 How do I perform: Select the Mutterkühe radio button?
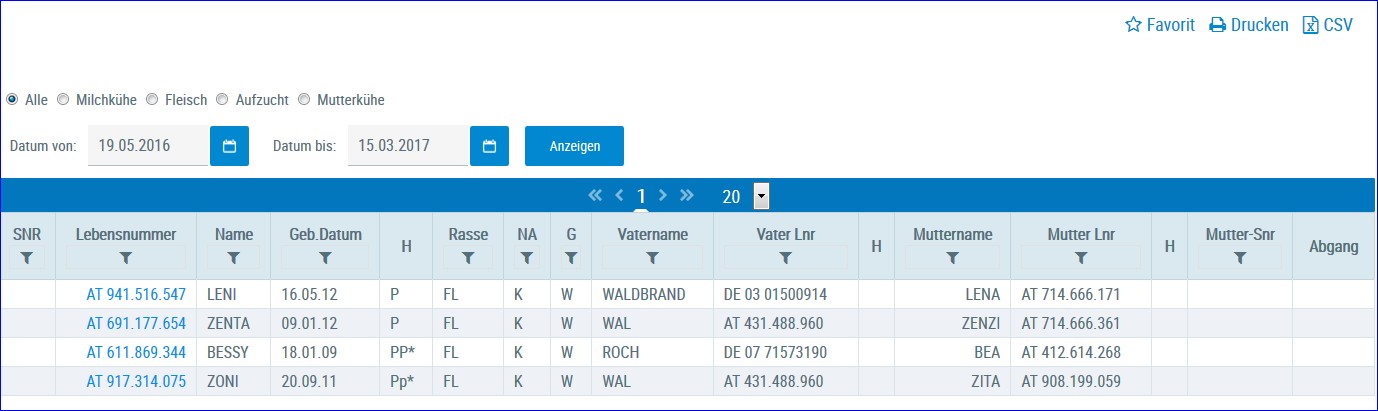[x=304, y=100]
